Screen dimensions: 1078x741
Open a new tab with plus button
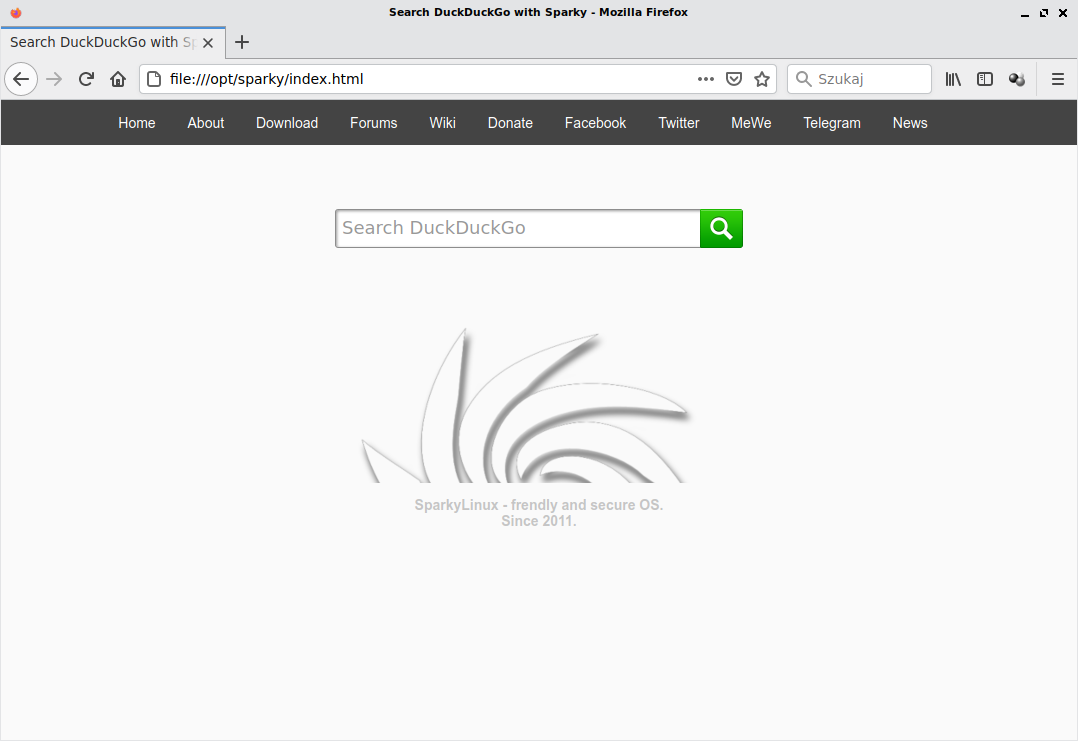click(242, 43)
